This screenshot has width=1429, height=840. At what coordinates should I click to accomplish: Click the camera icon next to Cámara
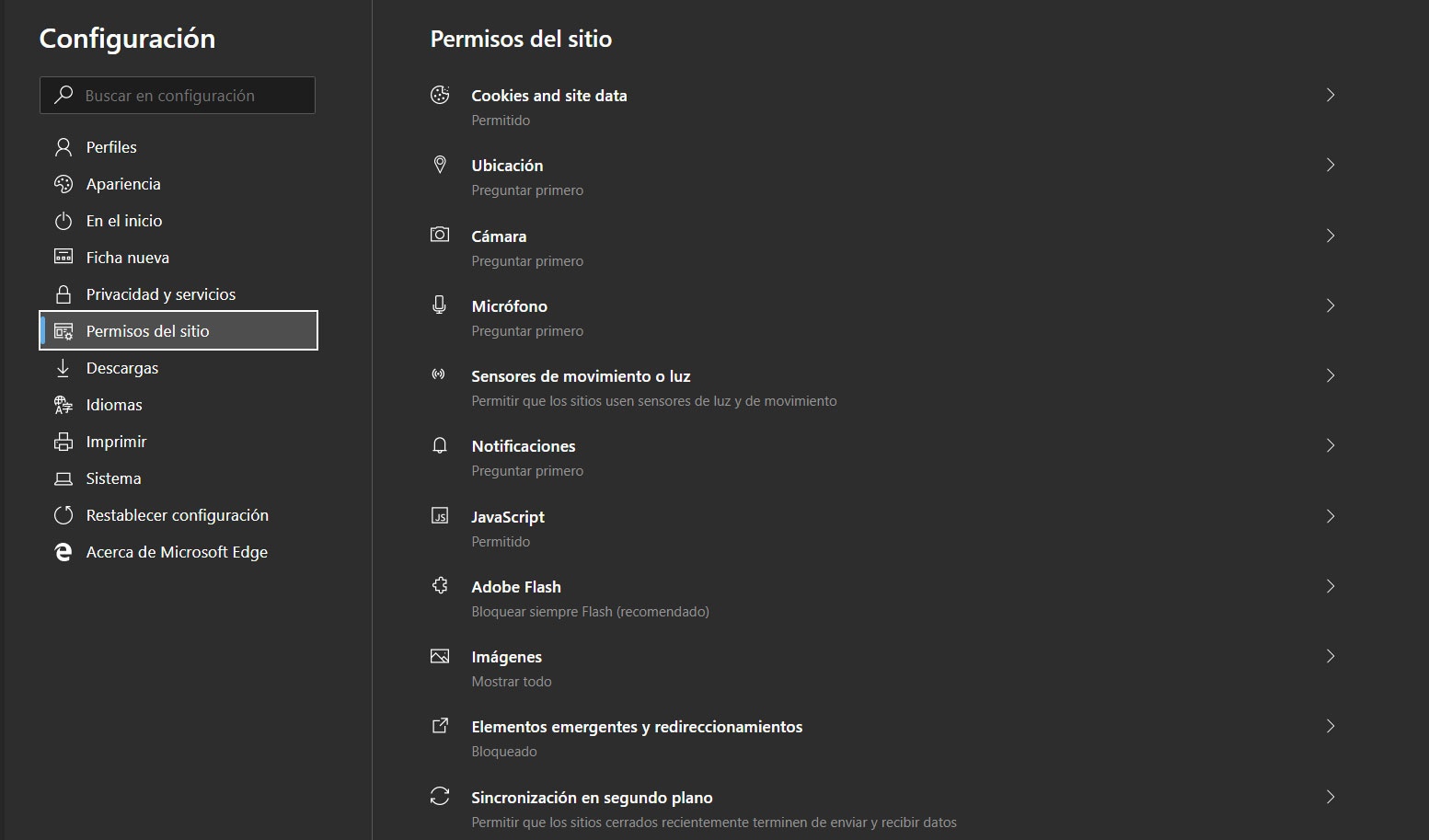click(x=440, y=235)
